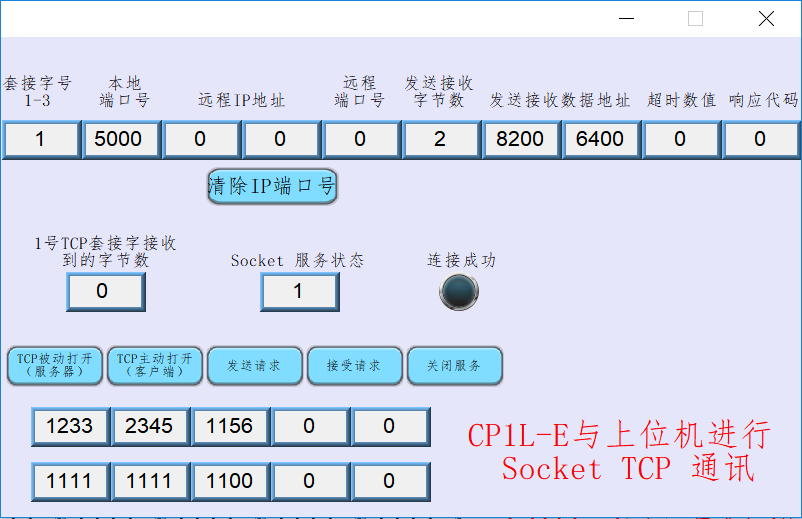Screen dimensions: 802x519
Task: Select the 套接字号 field showing 1
Action: 40,139
